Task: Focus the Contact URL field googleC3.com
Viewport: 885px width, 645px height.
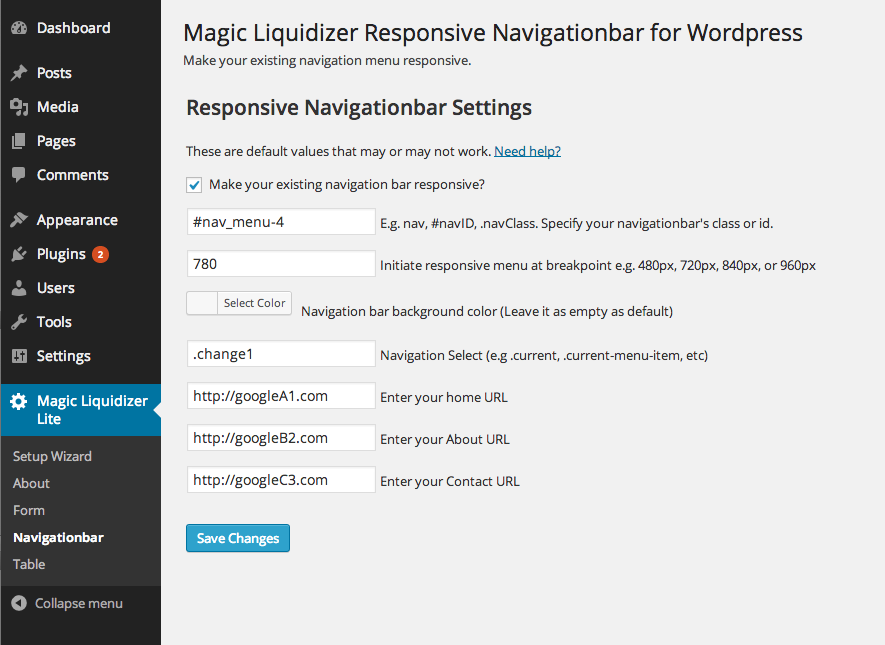Action: 281,480
